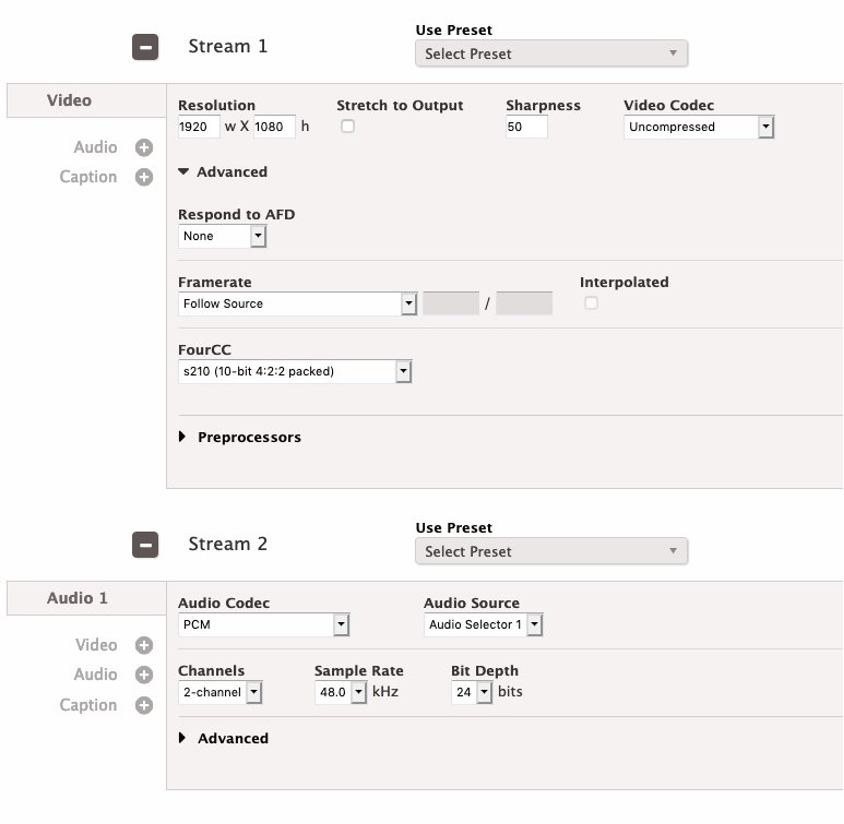Image resolution: width=844 pixels, height=824 pixels.
Task: Expand the Preprocessors section
Action: [x=240, y=437]
